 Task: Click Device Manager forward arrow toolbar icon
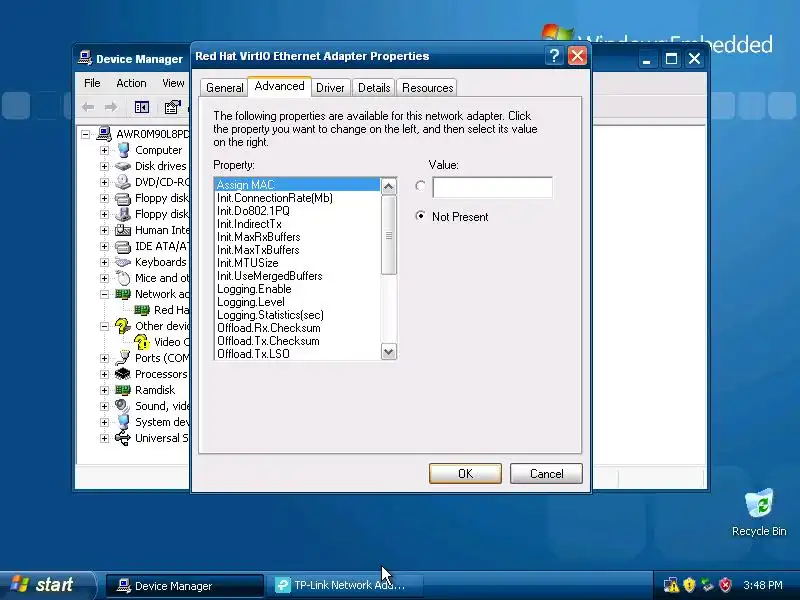tap(111, 107)
